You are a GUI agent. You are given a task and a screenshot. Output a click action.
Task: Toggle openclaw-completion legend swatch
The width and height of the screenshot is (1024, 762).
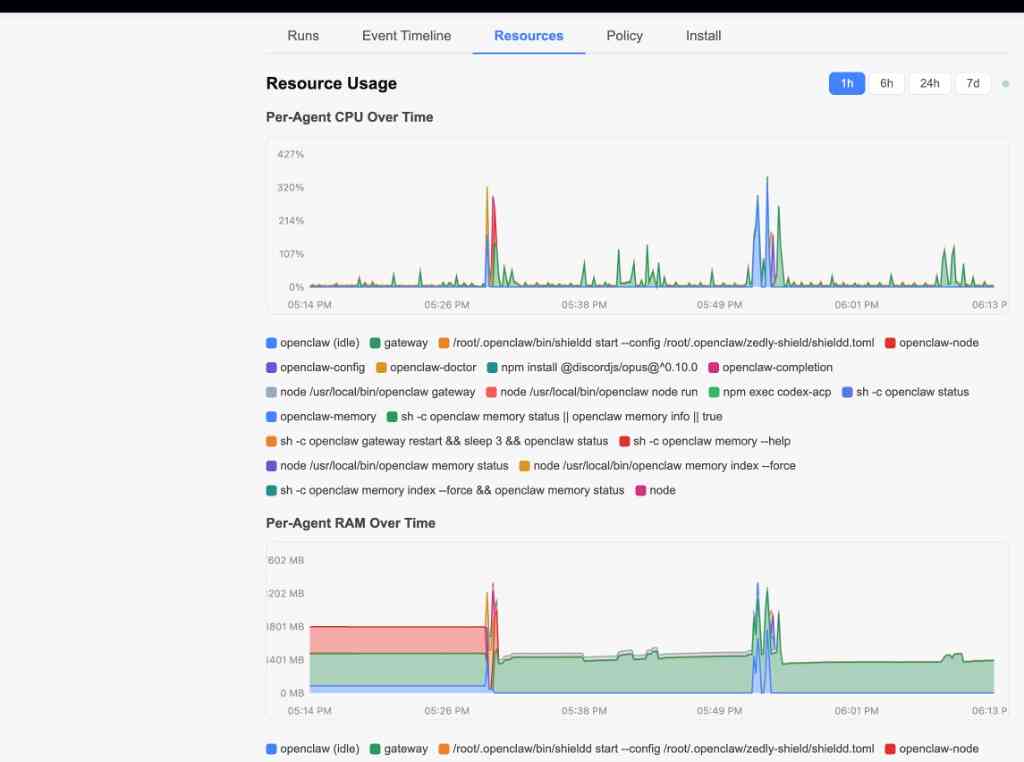(714, 368)
